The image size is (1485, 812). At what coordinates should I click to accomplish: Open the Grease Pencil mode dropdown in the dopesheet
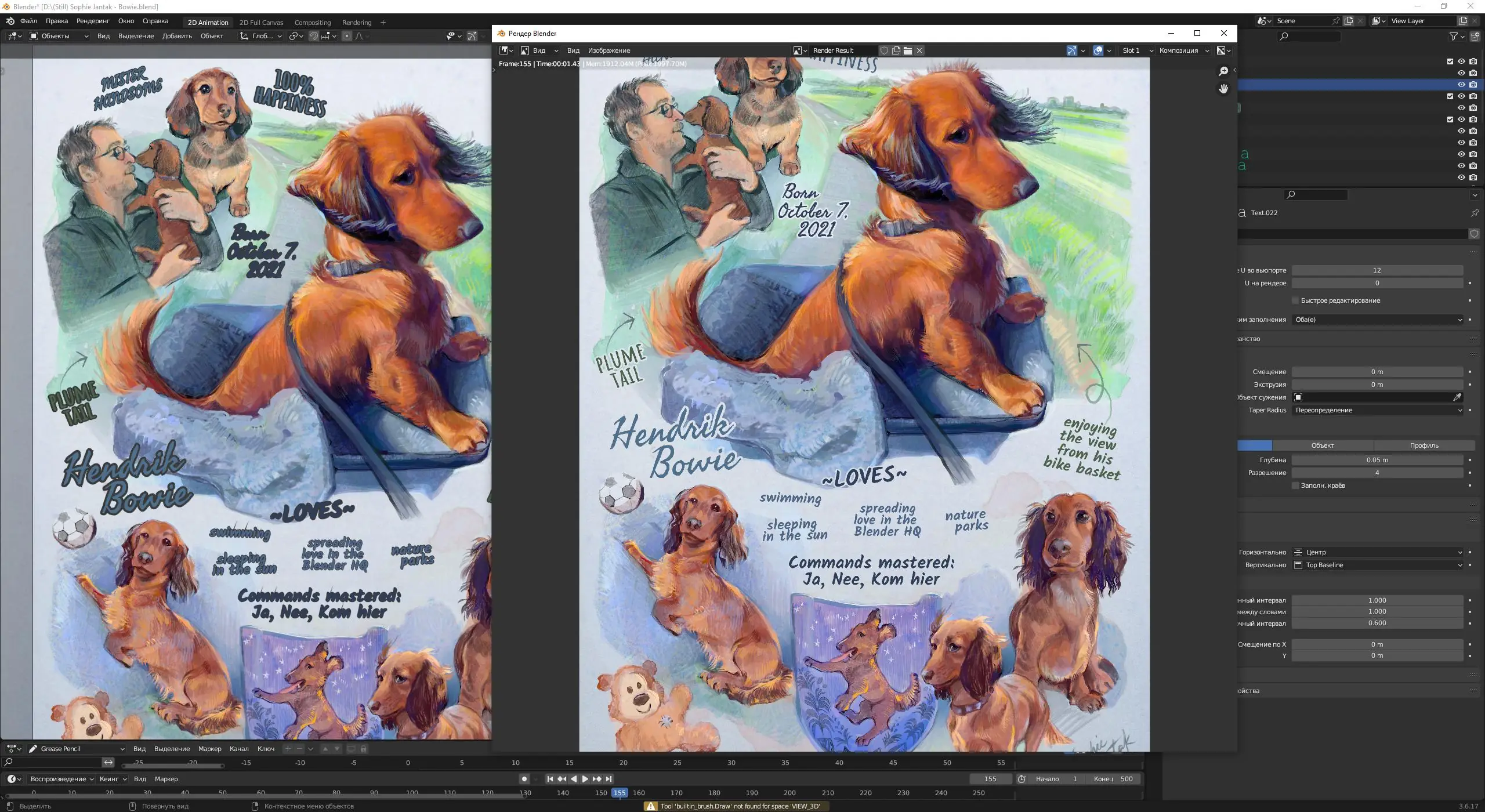click(x=77, y=749)
